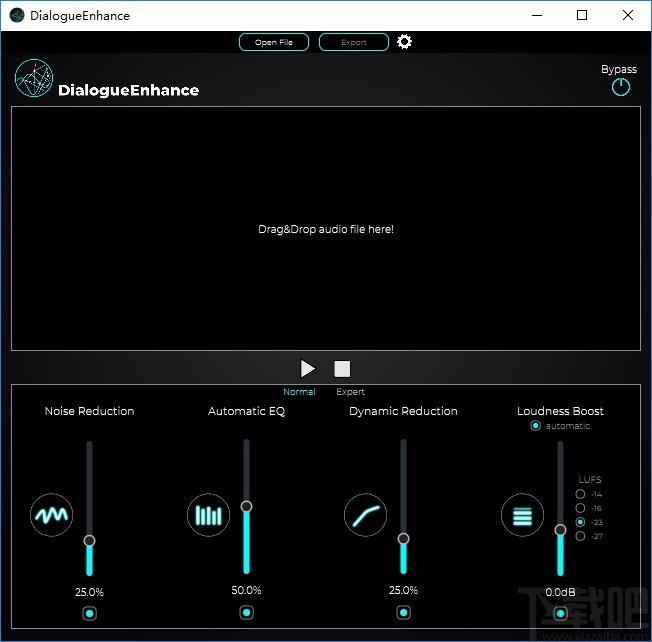This screenshot has height=642, width=652.
Task: Click the title bar app icon
Action: click(17, 15)
